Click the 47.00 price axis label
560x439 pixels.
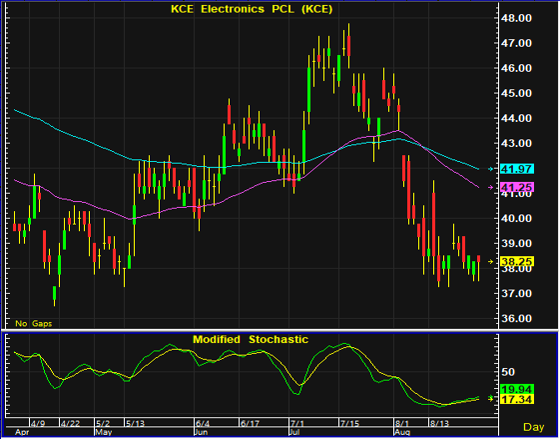(516, 43)
